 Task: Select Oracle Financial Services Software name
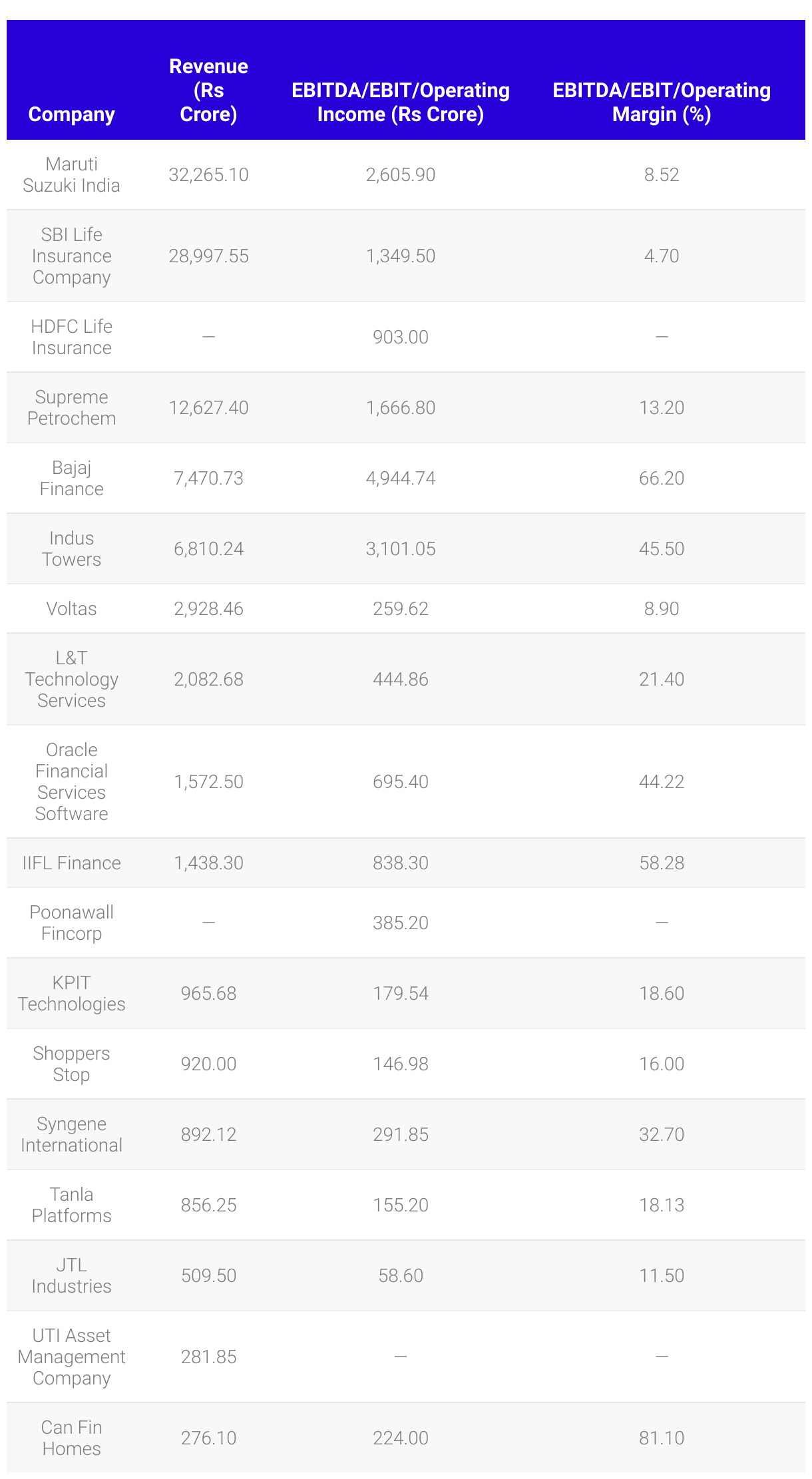click(x=71, y=781)
